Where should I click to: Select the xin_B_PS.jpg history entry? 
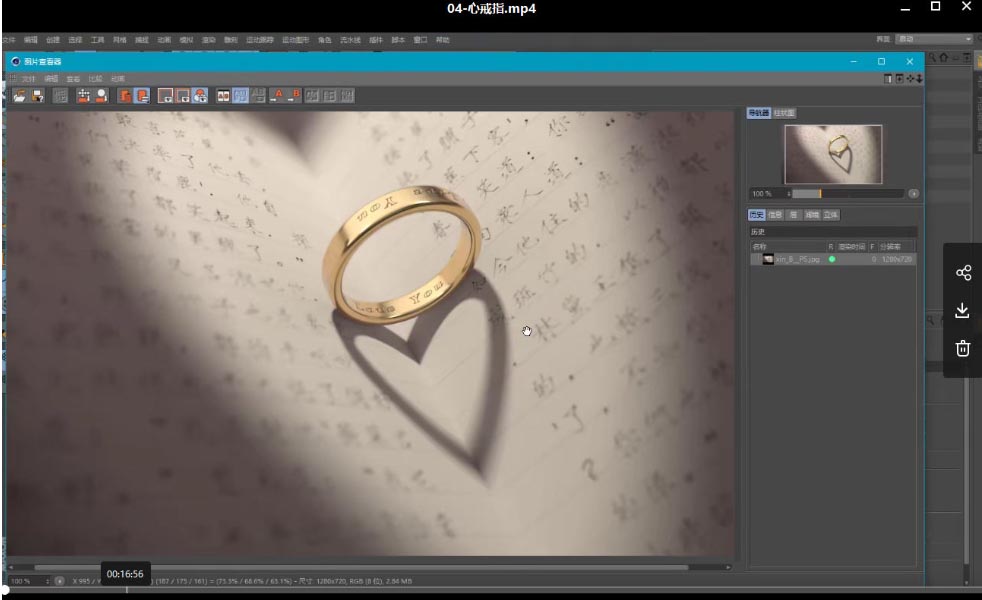tap(833, 259)
